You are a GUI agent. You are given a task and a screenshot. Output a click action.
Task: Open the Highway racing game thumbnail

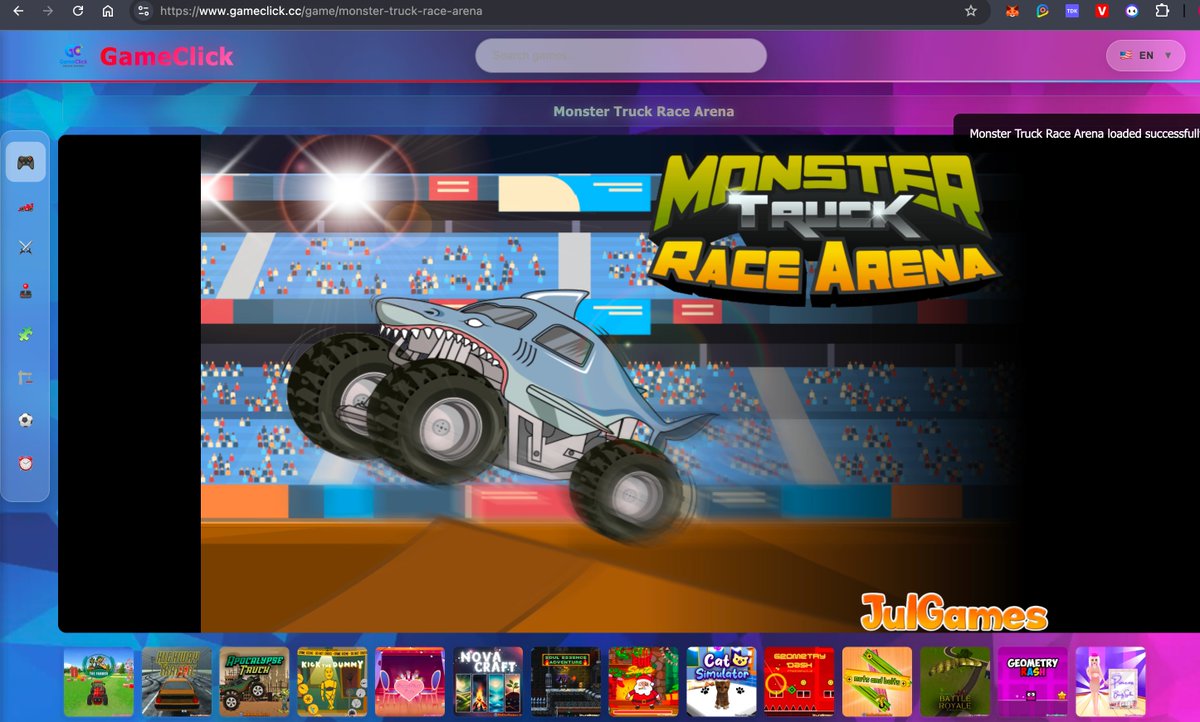177,681
